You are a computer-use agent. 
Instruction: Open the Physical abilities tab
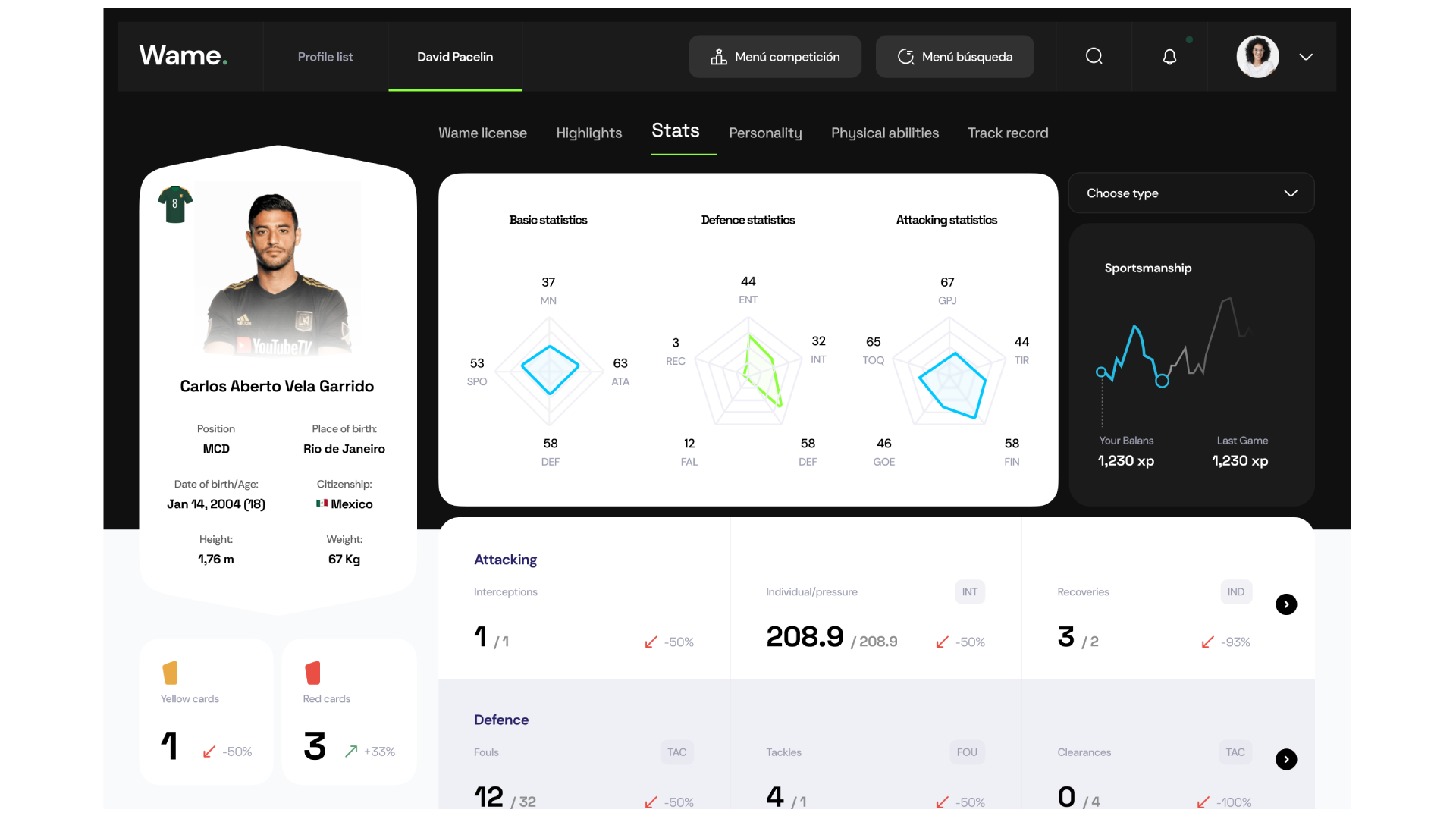[x=885, y=133]
